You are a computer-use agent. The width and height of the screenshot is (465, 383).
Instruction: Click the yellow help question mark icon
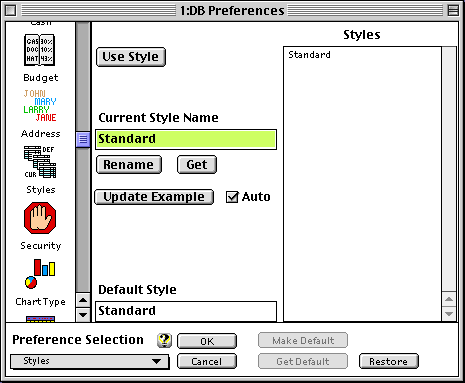[164, 340]
